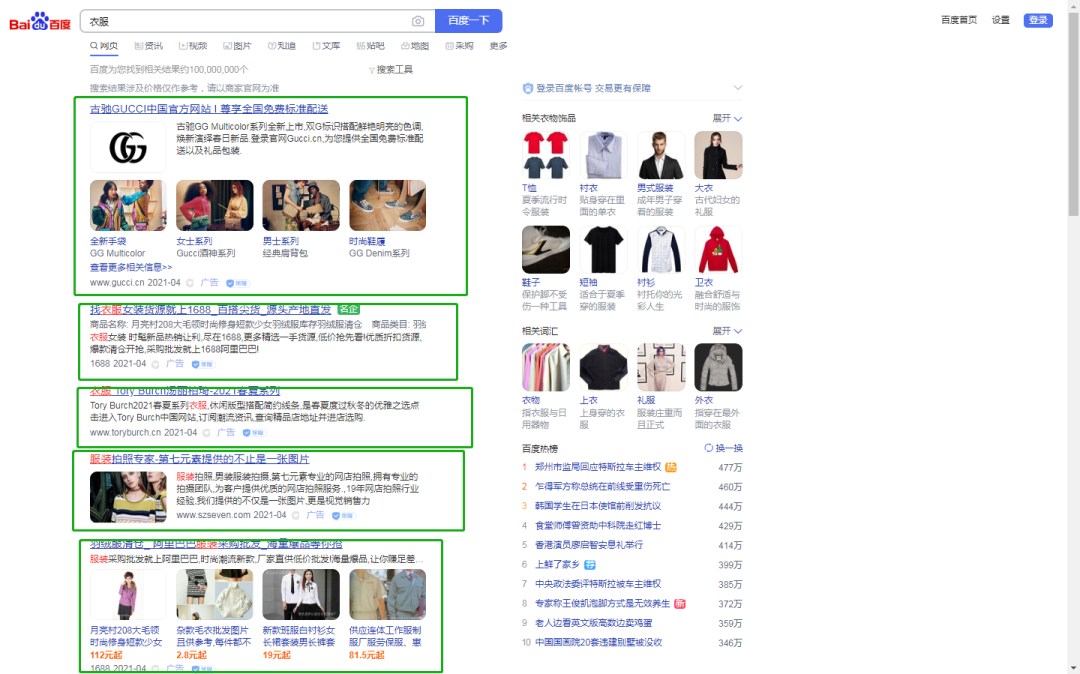Image resolution: width=1080 pixels, height=674 pixels.
Task: Open the Gucci 女士系列 thumbnail
Action: click(215, 206)
